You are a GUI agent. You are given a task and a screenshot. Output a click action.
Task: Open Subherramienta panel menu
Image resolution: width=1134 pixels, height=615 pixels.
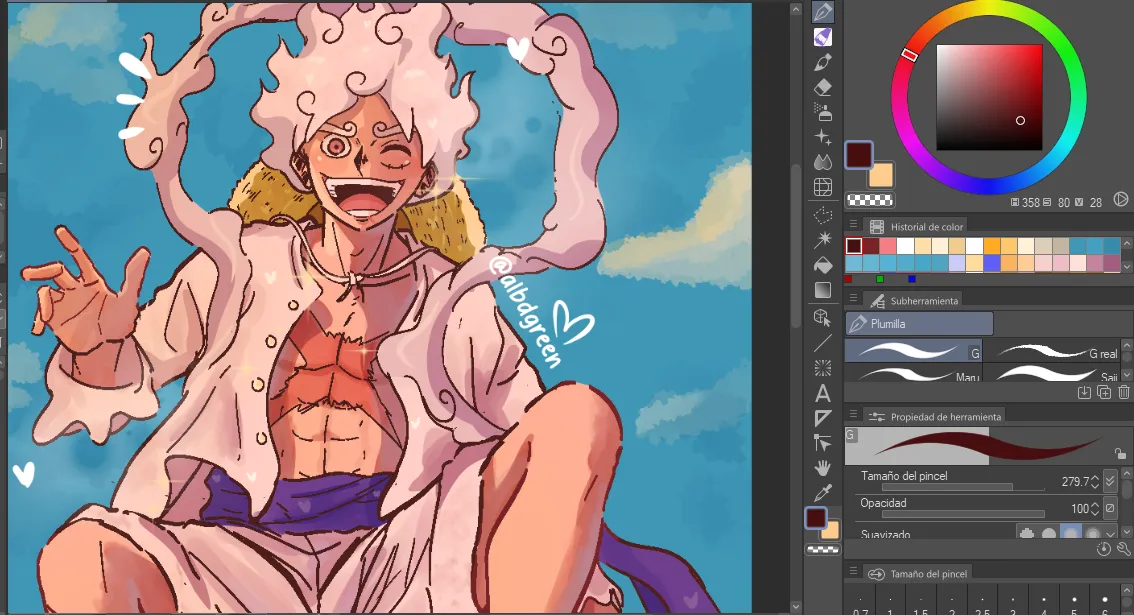(853, 299)
